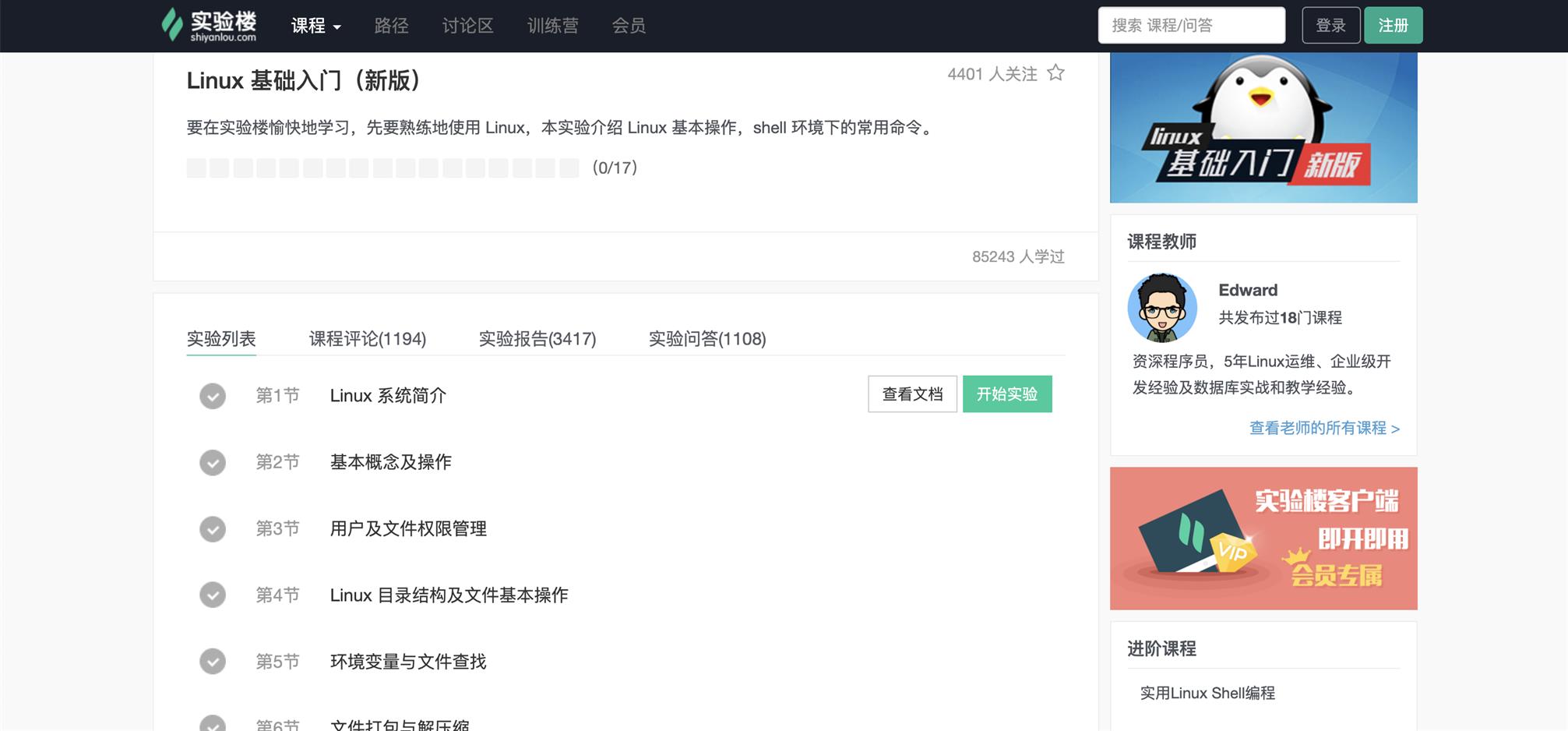This screenshot has width=1568, height=731.
Task: Click the section 2 checkmark circle
Action: [213, 463]
